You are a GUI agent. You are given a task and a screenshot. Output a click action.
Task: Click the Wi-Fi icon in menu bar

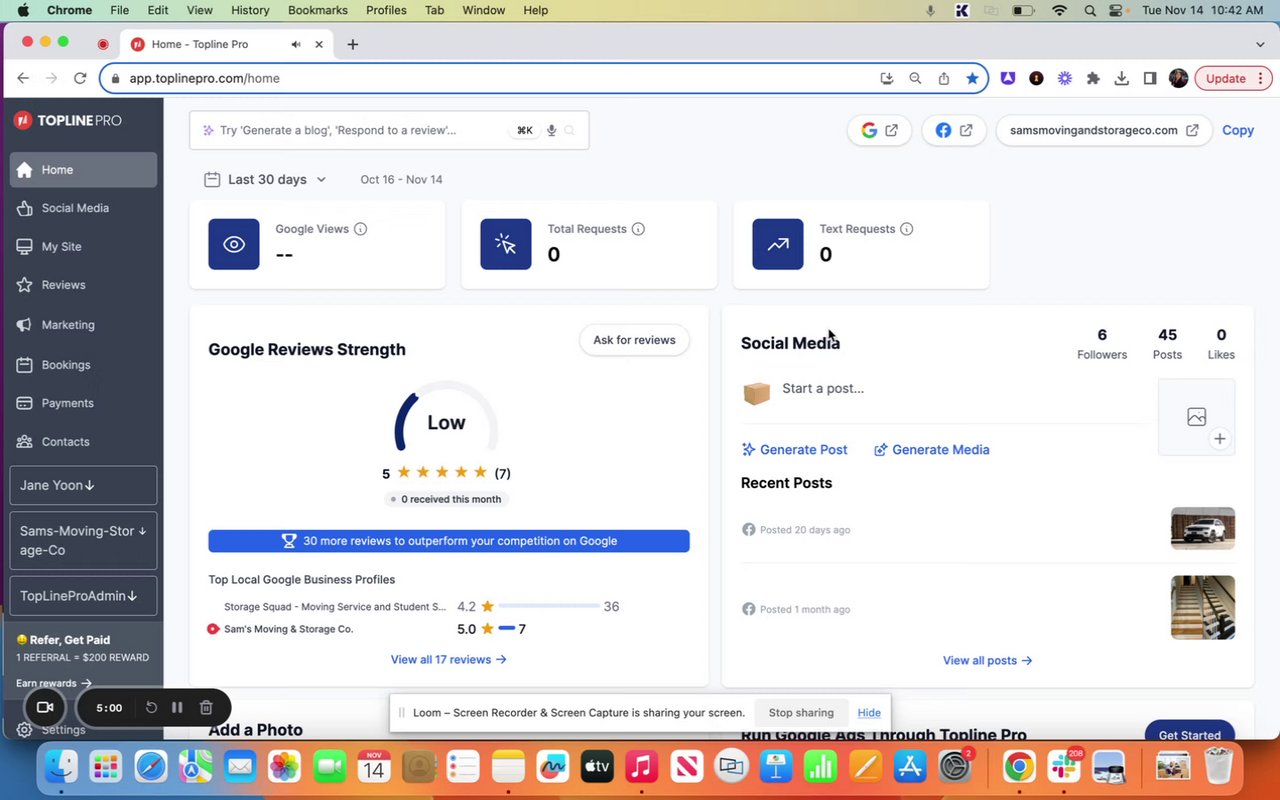1059,10
